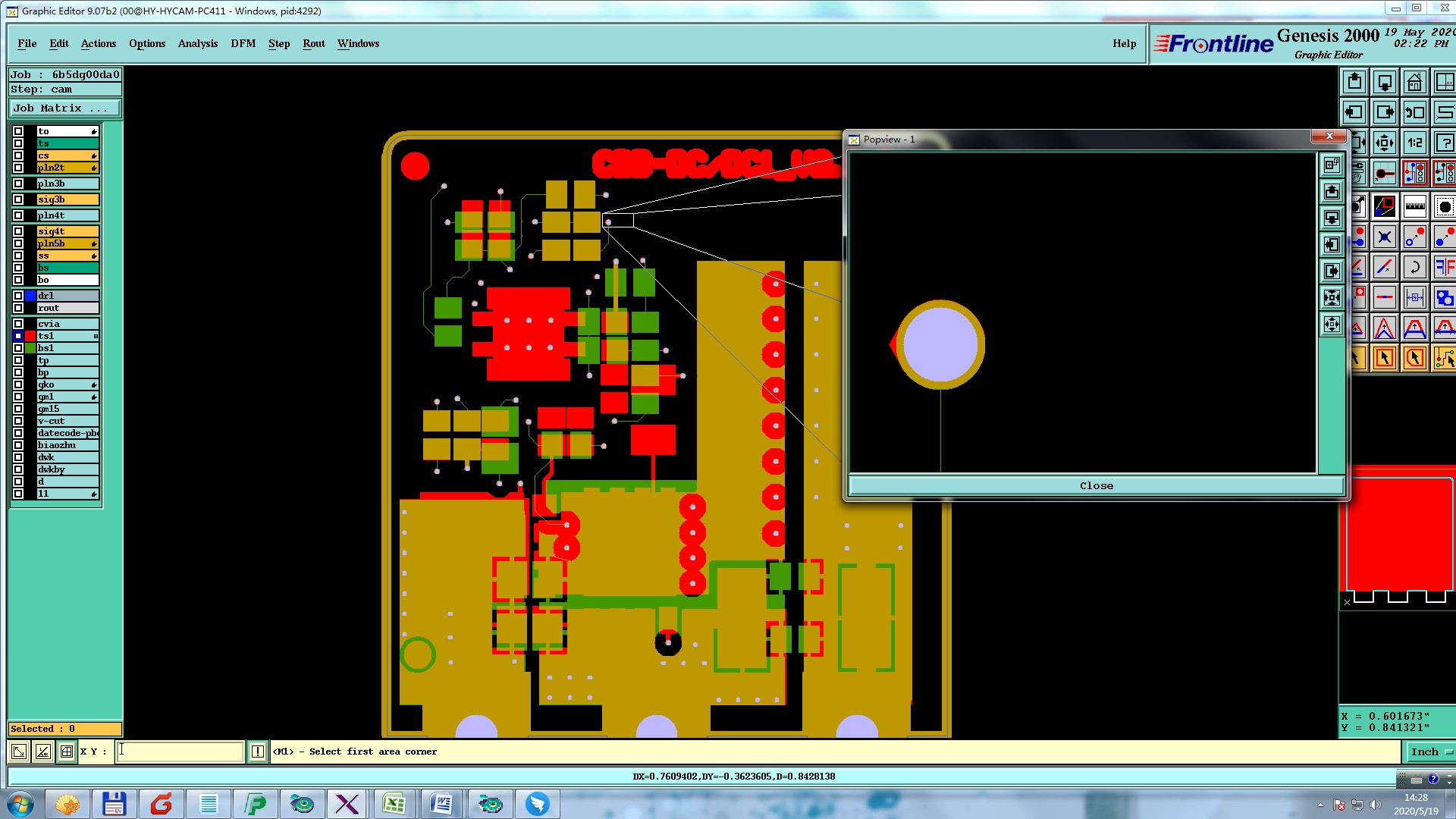Open the Job Matrix selector

coord(64,108)
